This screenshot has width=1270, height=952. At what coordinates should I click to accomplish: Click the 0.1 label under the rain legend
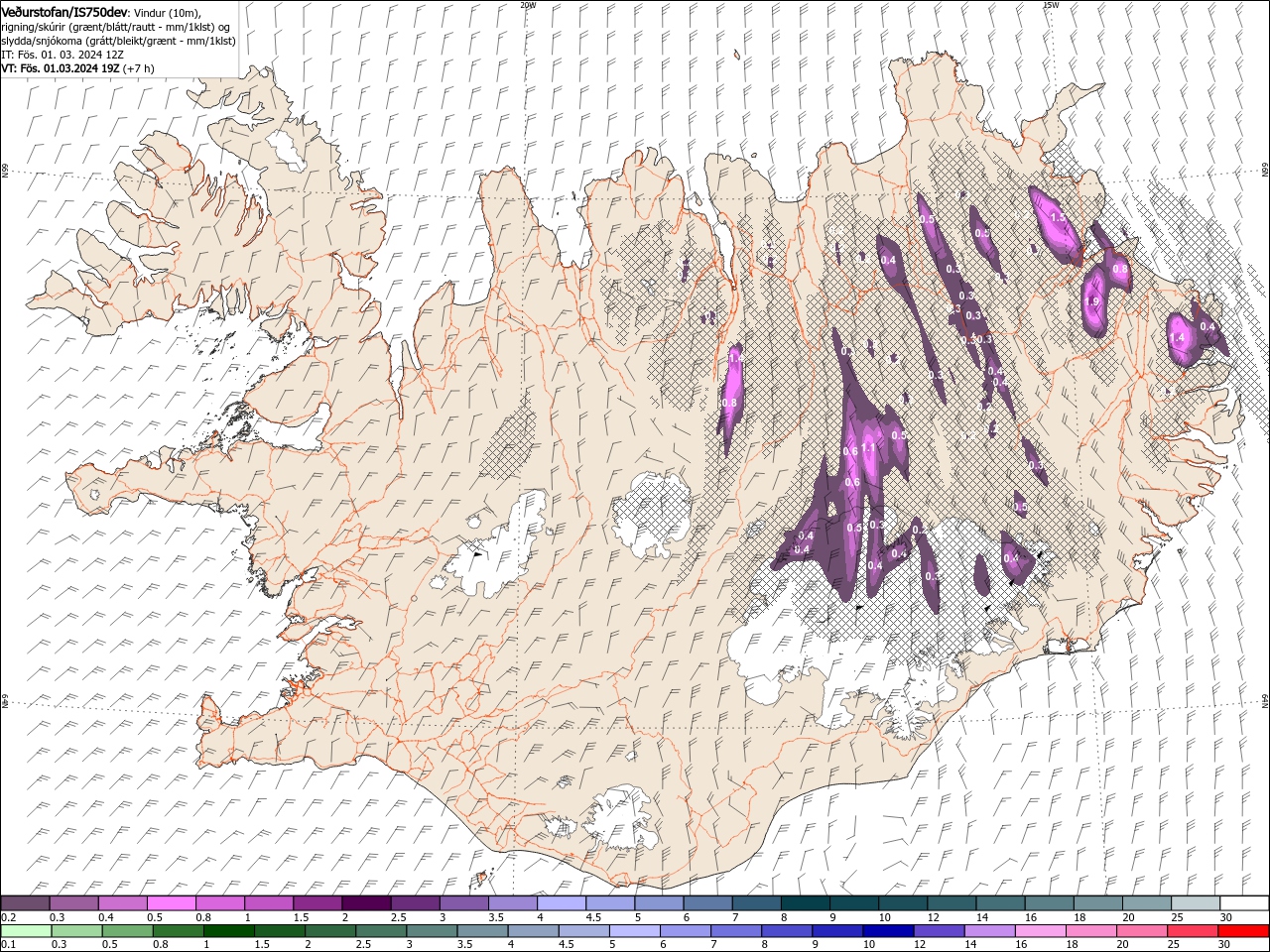pos(8,945)
